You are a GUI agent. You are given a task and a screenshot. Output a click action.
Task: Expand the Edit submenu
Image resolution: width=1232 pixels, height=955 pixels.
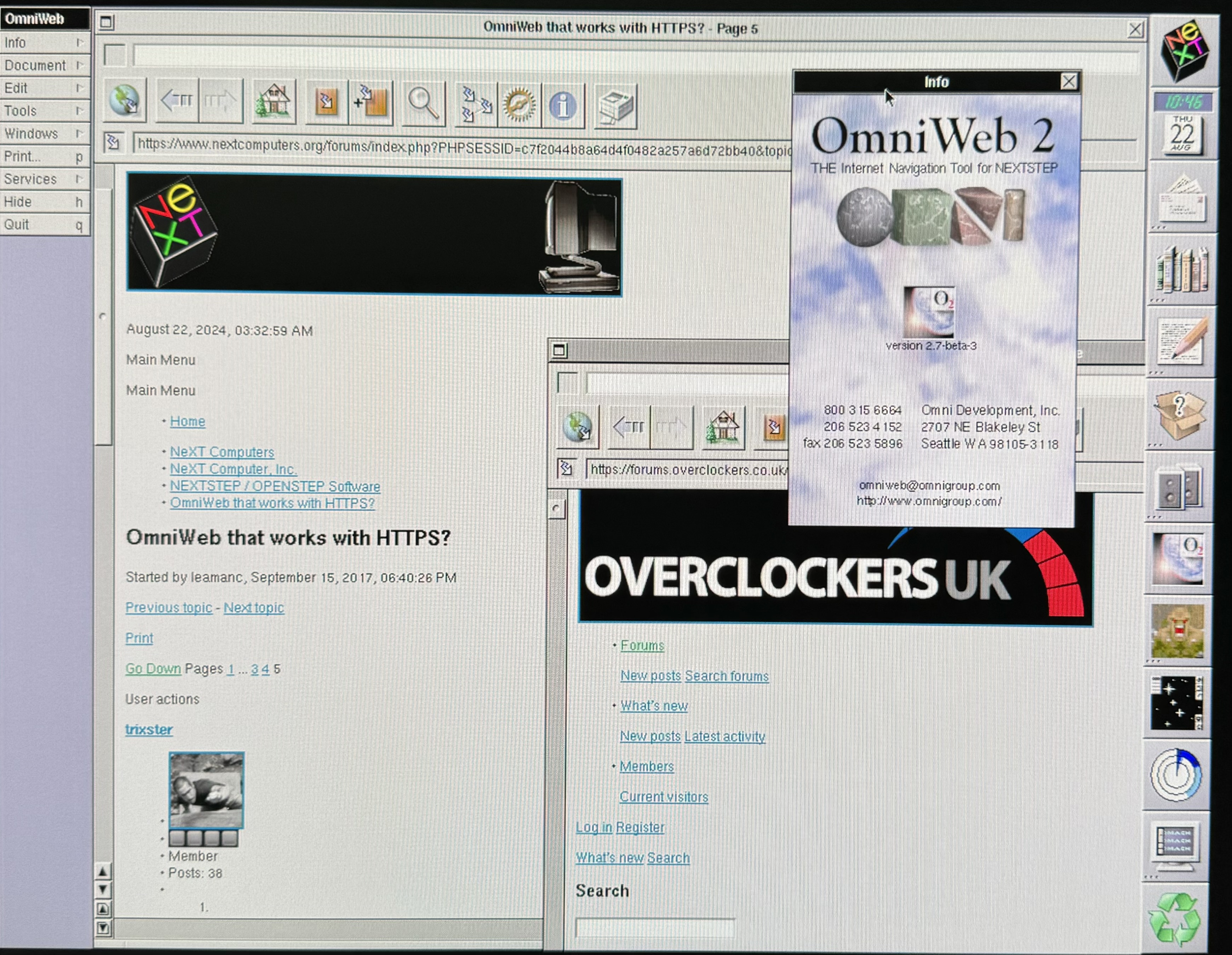[x=45, y=88]
